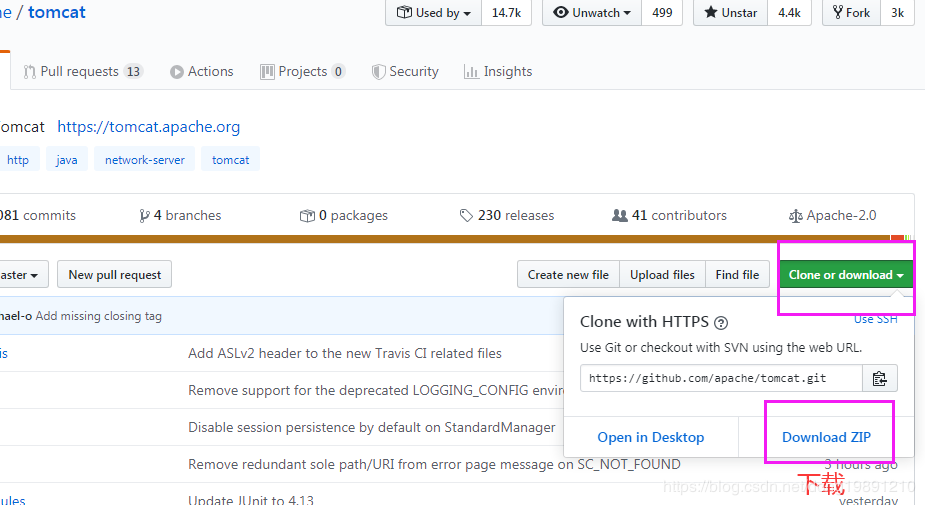Viewport: 925px width, 505px height.
Task: Click the pull requests count badge 13
Action: tap(133, 71)
